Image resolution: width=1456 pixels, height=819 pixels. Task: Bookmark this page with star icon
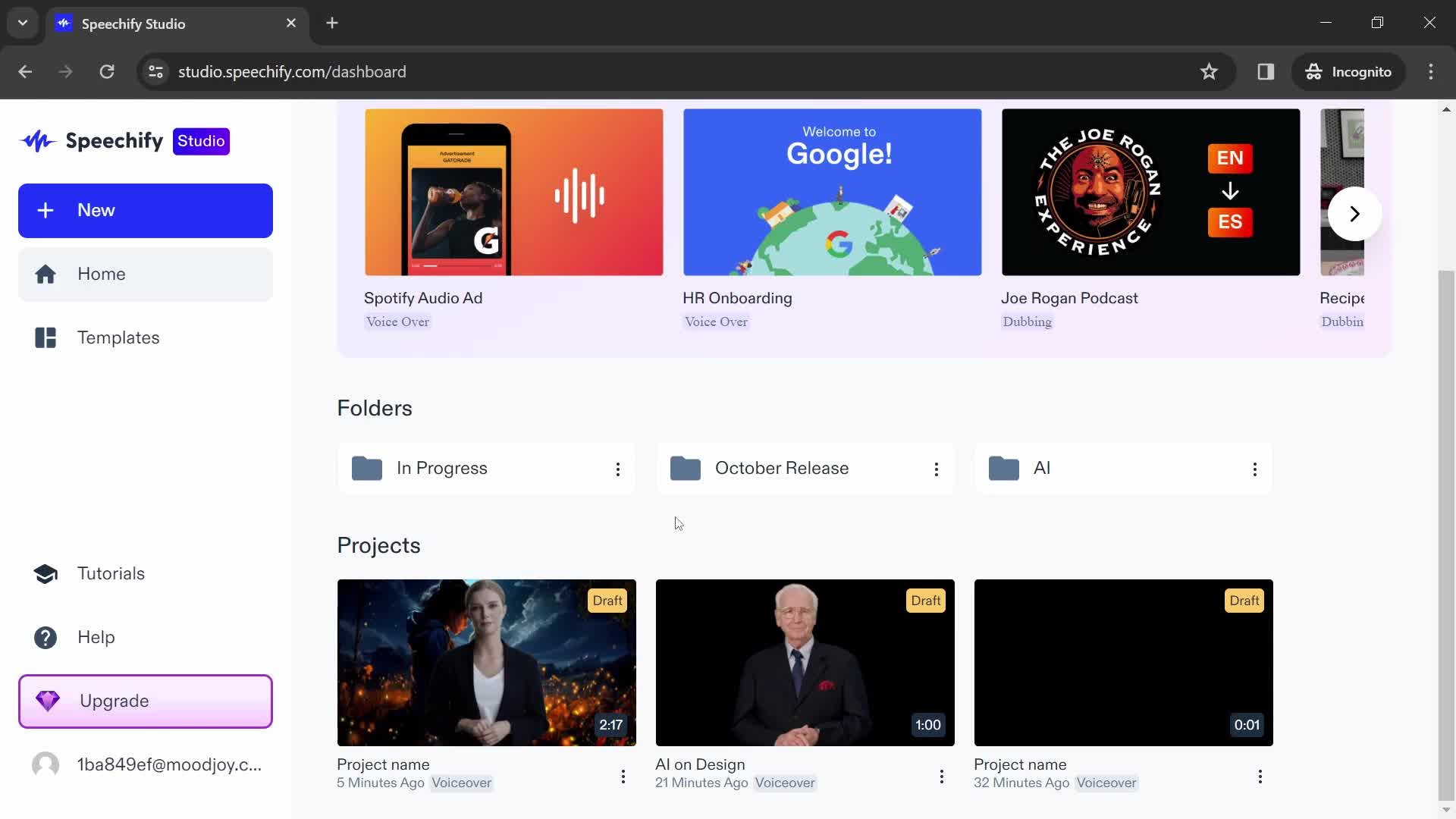tap(1209, 71)
